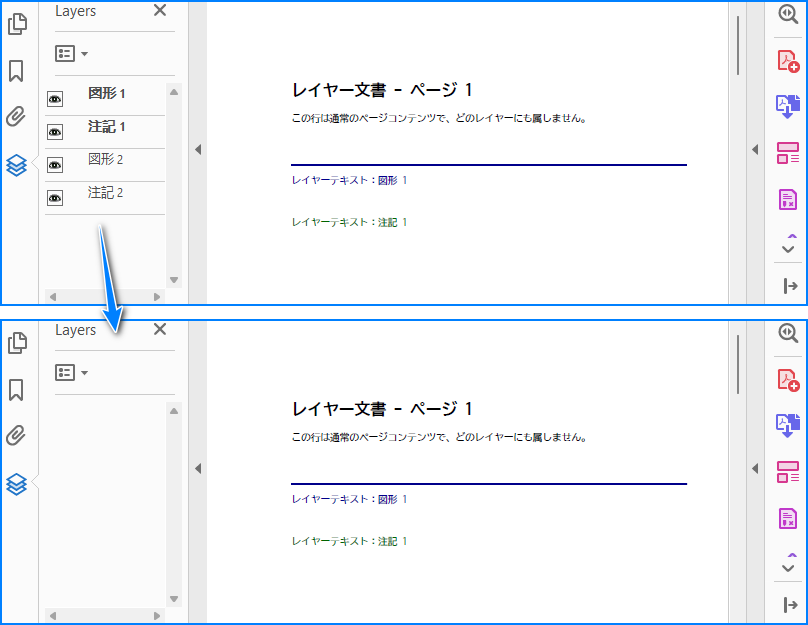Open Page Thumbnails panel in top window
Viewport: 808px width, 625px height.
[x=17, y=24]
